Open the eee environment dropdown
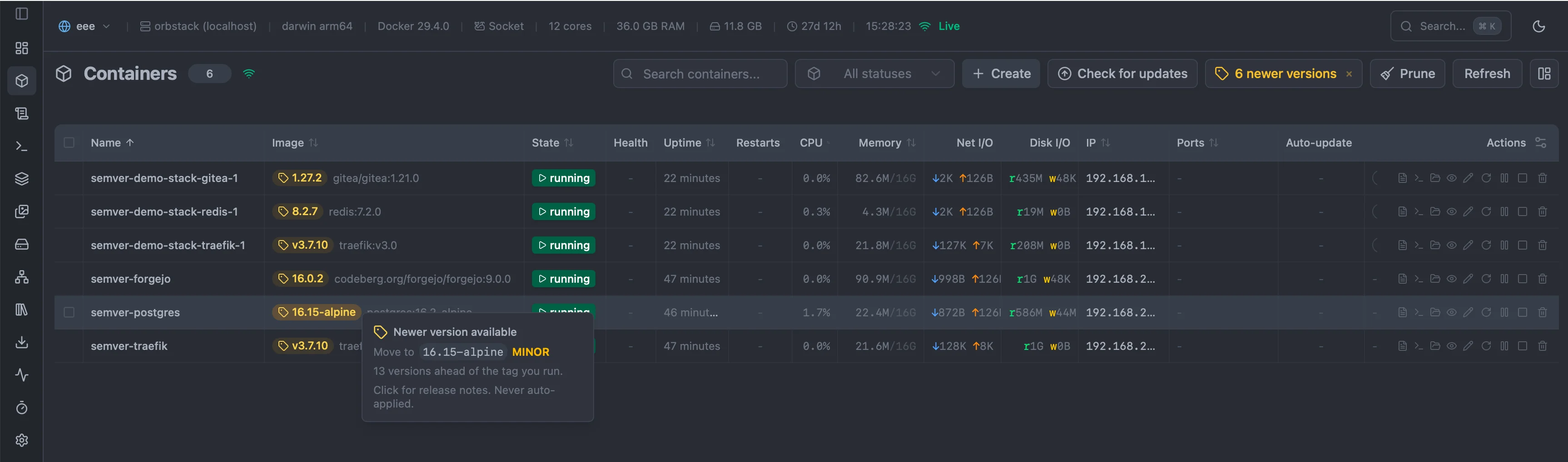 tap(84, 26)
